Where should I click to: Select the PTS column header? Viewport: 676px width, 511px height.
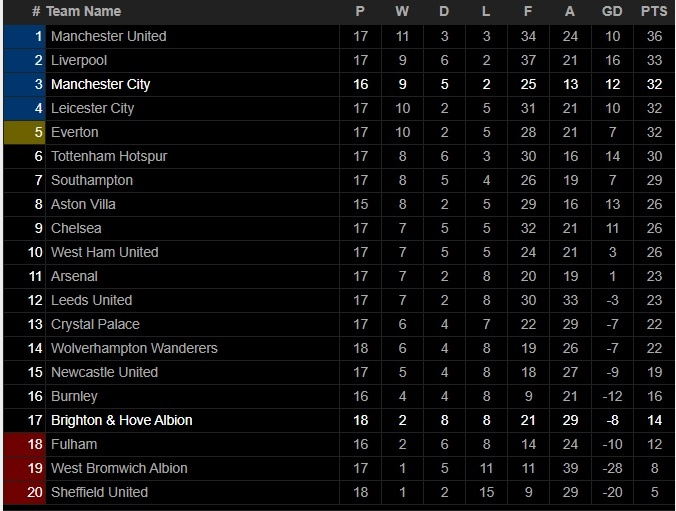point(654,11)
